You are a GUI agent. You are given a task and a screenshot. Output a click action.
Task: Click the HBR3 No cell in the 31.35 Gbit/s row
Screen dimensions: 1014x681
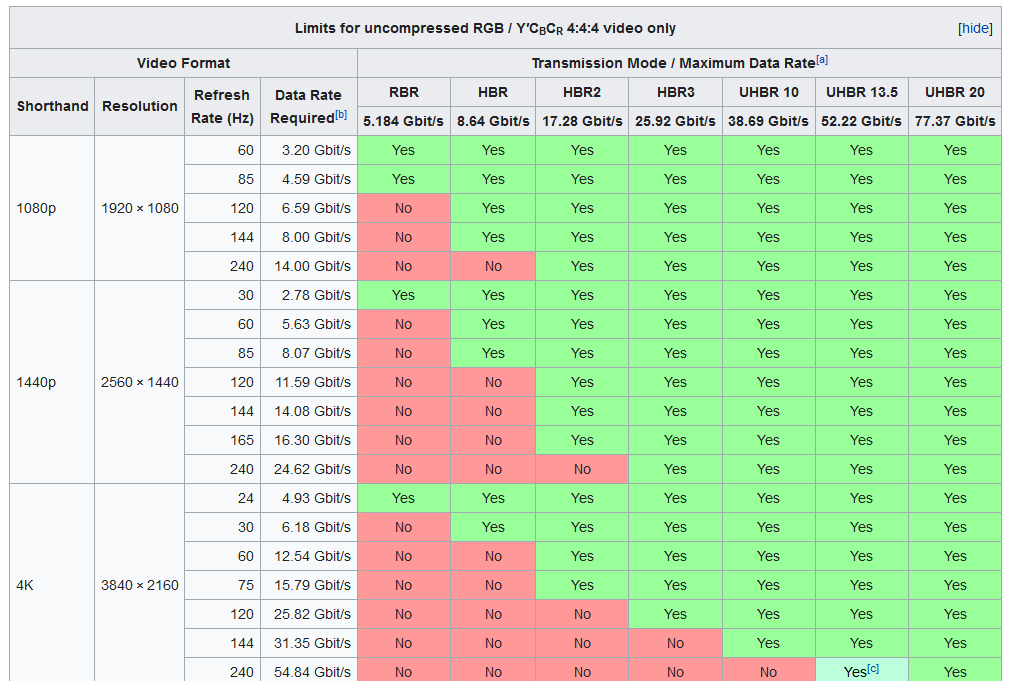click(x=675, y=643)
